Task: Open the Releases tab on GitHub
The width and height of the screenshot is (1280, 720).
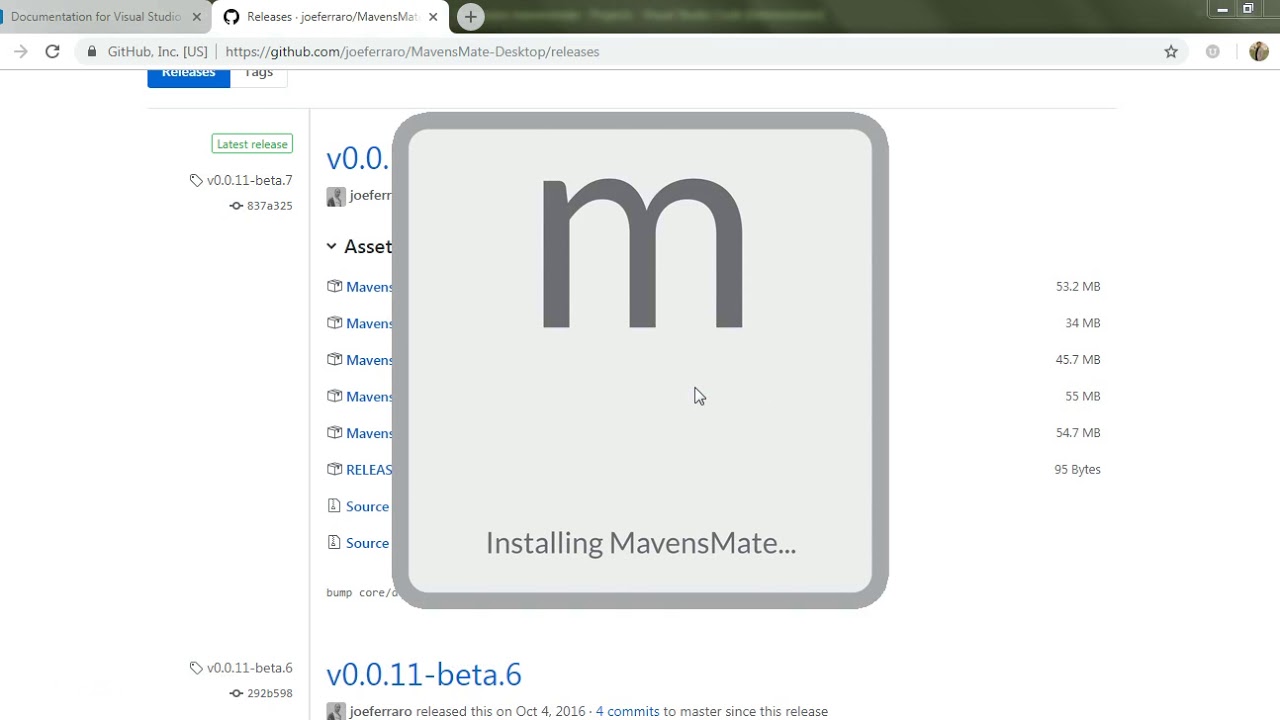Action: (189, 77)
